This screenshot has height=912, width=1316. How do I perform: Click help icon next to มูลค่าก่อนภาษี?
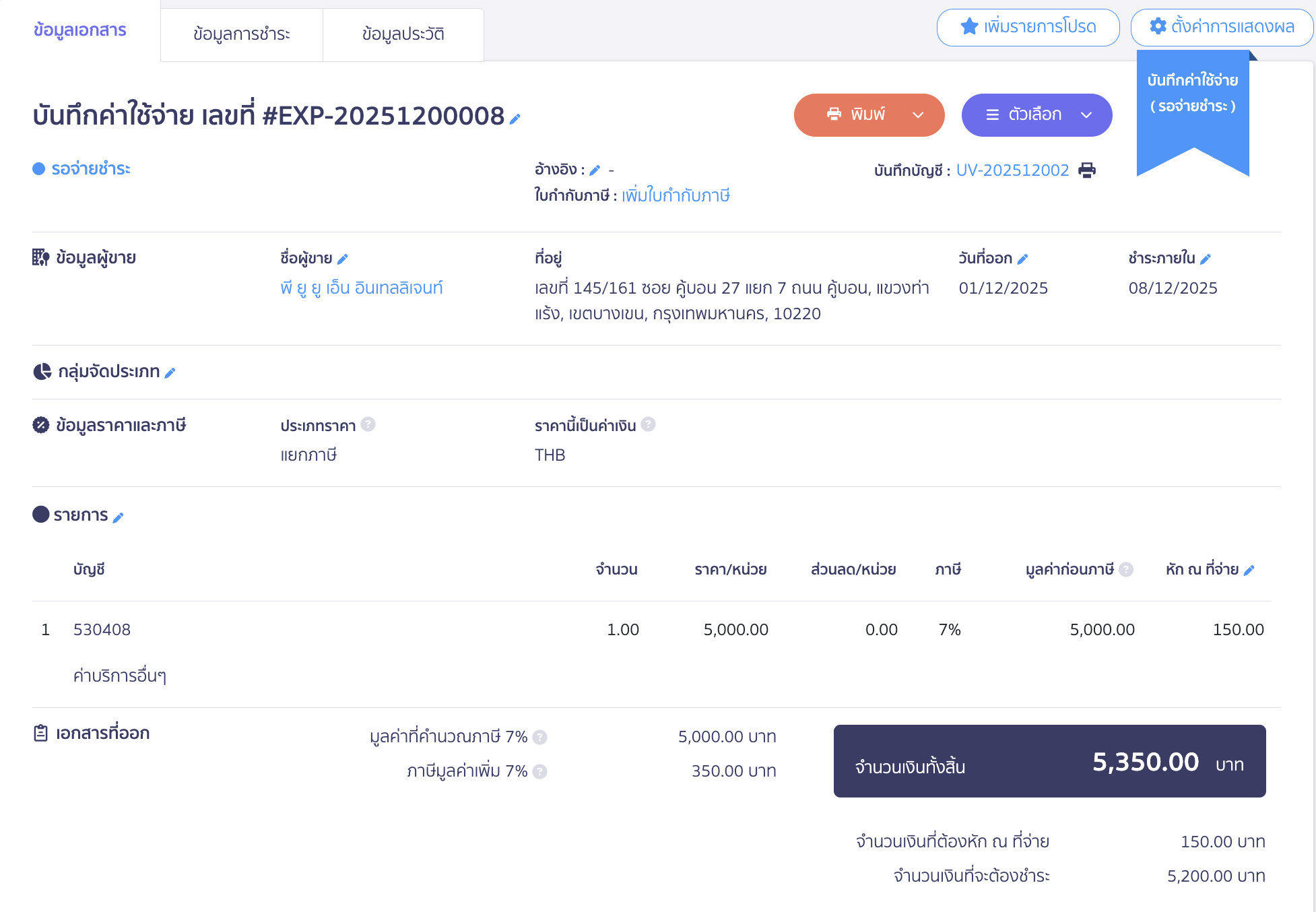click(1126, 570)
